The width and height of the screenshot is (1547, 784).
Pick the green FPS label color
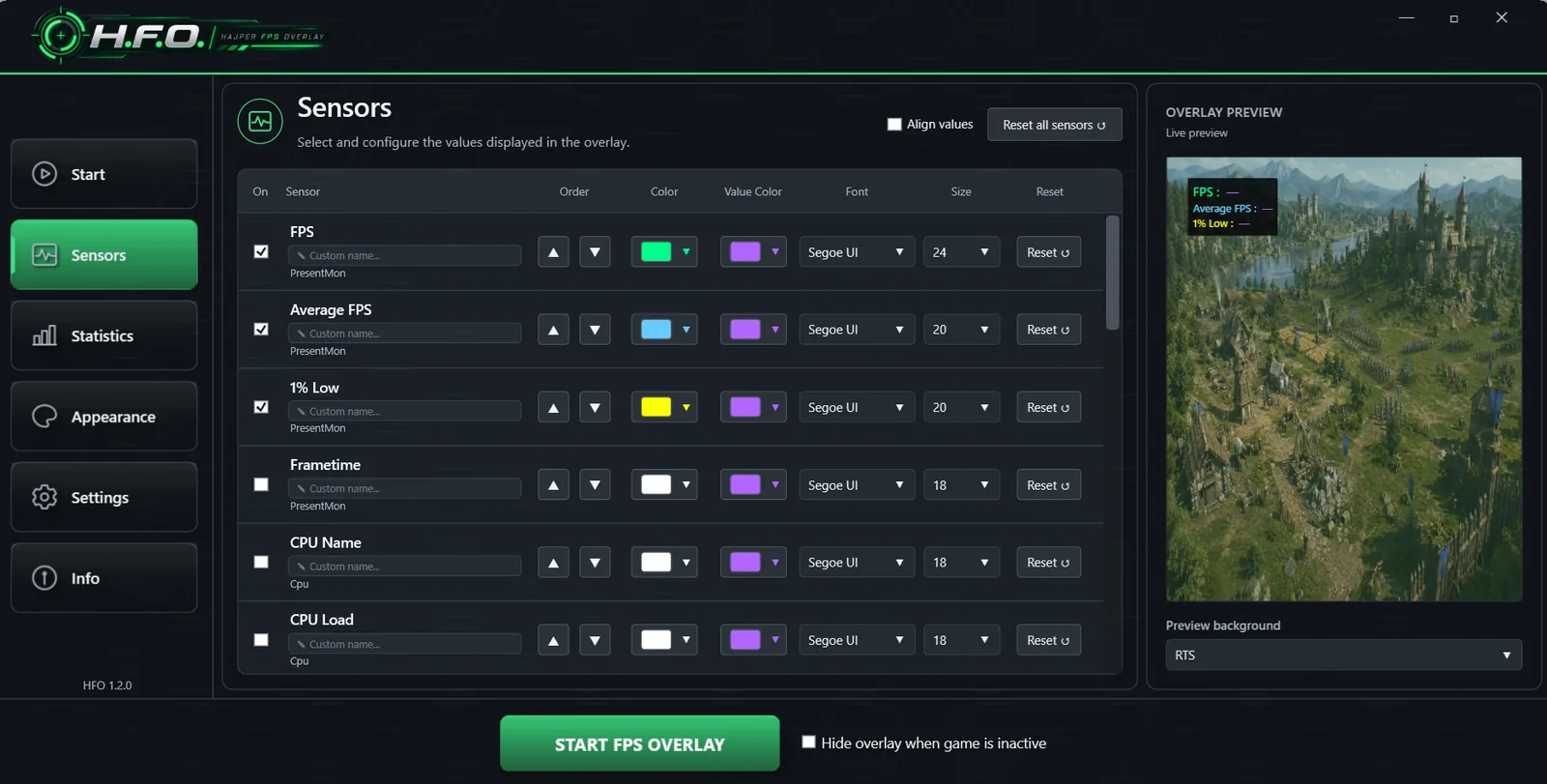coord(664,252)
